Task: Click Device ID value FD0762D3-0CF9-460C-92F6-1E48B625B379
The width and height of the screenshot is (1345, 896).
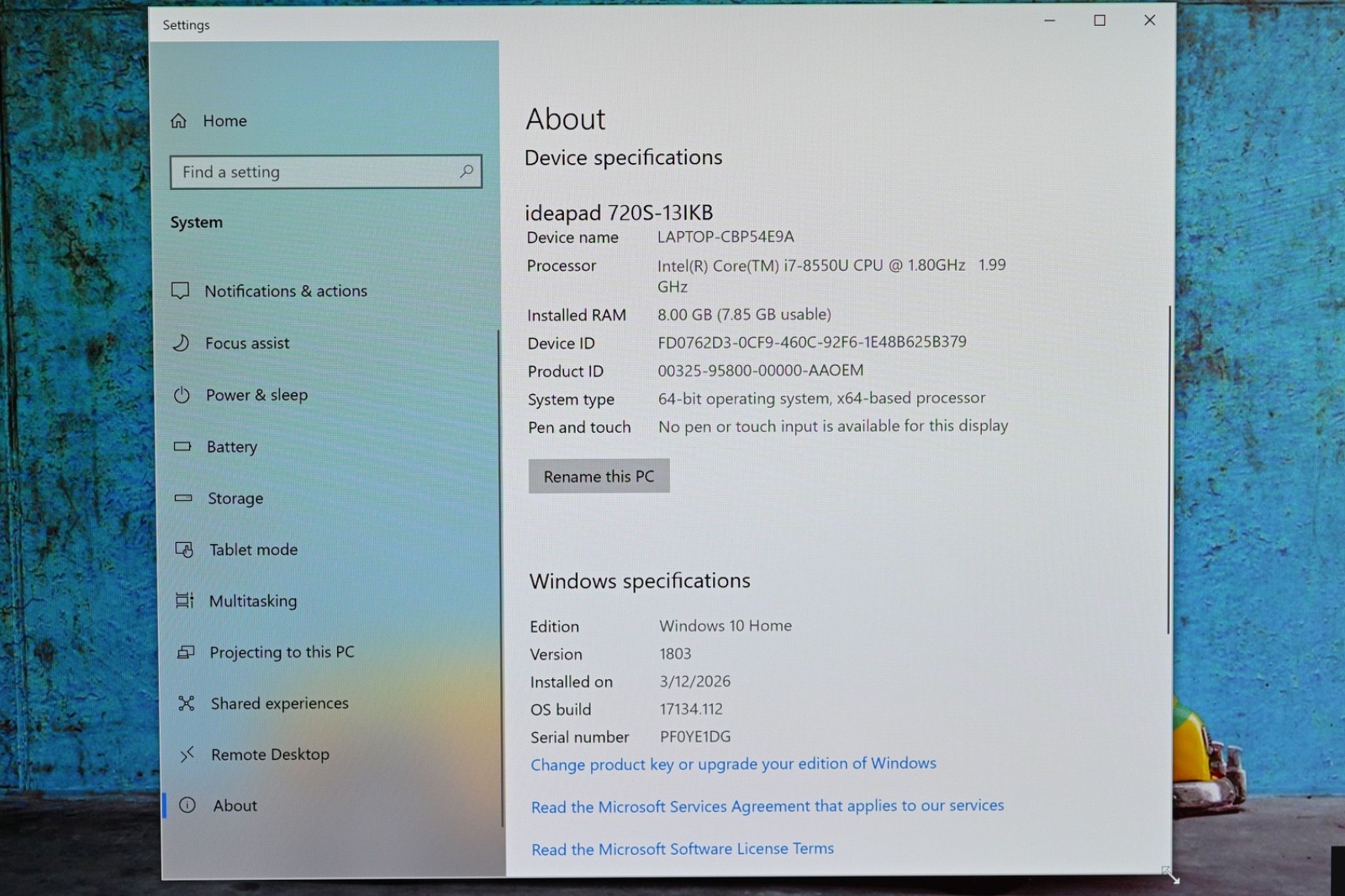Action: [x=812, y=342]
